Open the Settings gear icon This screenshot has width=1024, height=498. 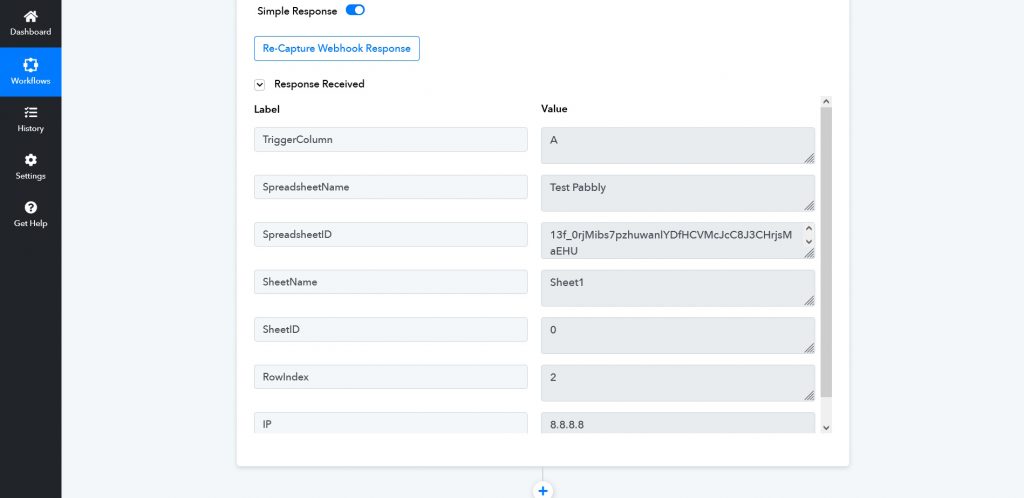tap(30, 160)
